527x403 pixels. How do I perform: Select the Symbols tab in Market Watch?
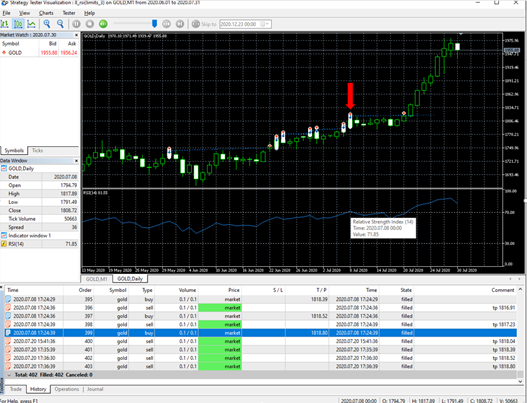tap(14, 150)
